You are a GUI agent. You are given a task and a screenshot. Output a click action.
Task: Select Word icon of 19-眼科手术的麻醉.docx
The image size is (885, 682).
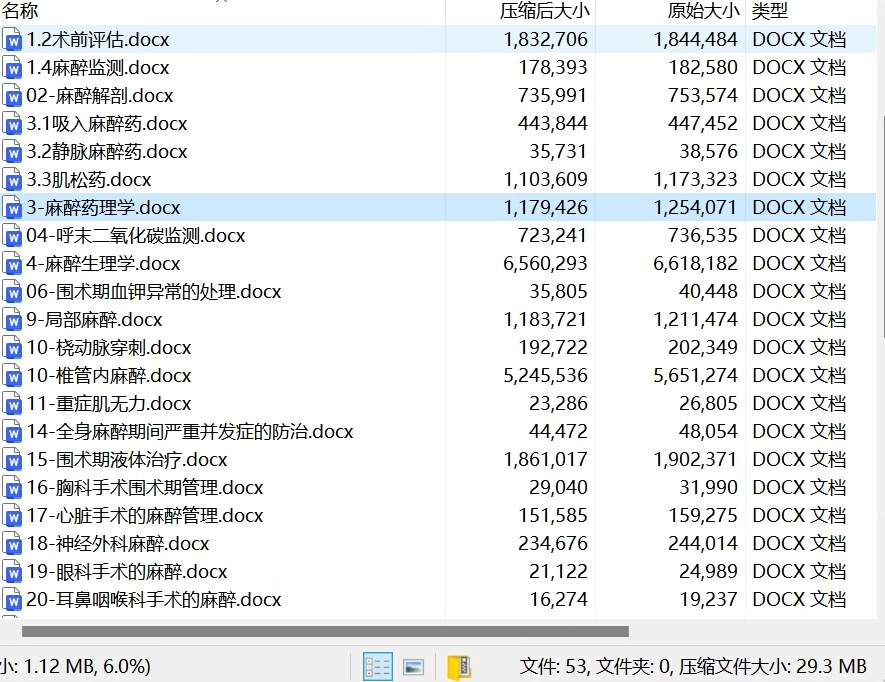point(12,571)
